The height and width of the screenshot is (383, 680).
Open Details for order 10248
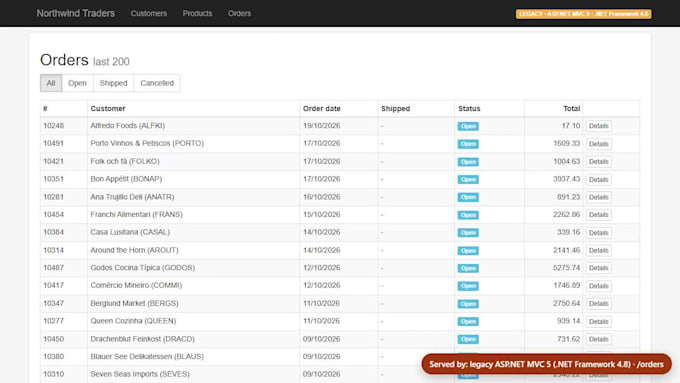pyautogui.click(x=598, y=126)
